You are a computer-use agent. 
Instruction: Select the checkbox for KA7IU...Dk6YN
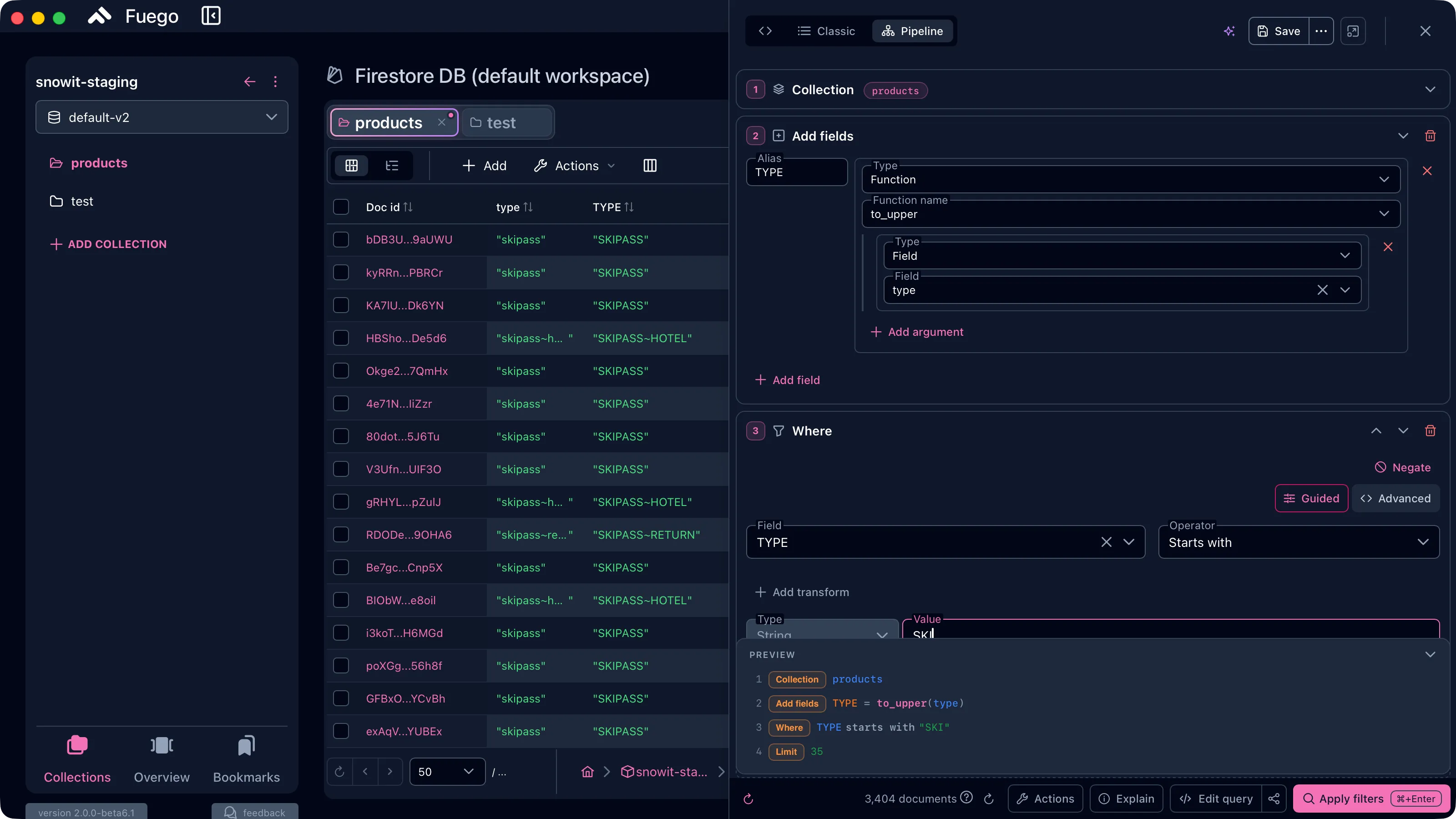click(341, 305)
